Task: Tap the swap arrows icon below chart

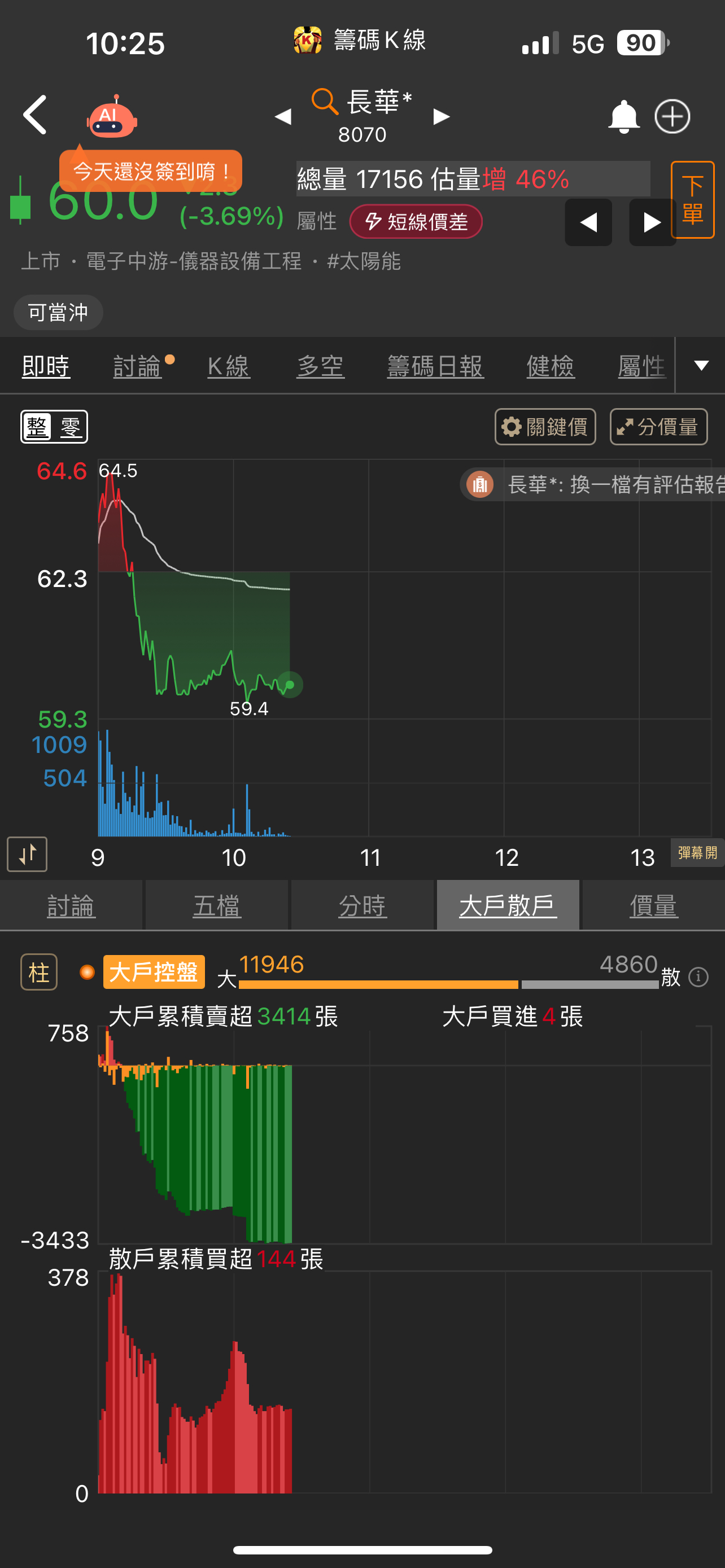Action: (x=27, y=854)
